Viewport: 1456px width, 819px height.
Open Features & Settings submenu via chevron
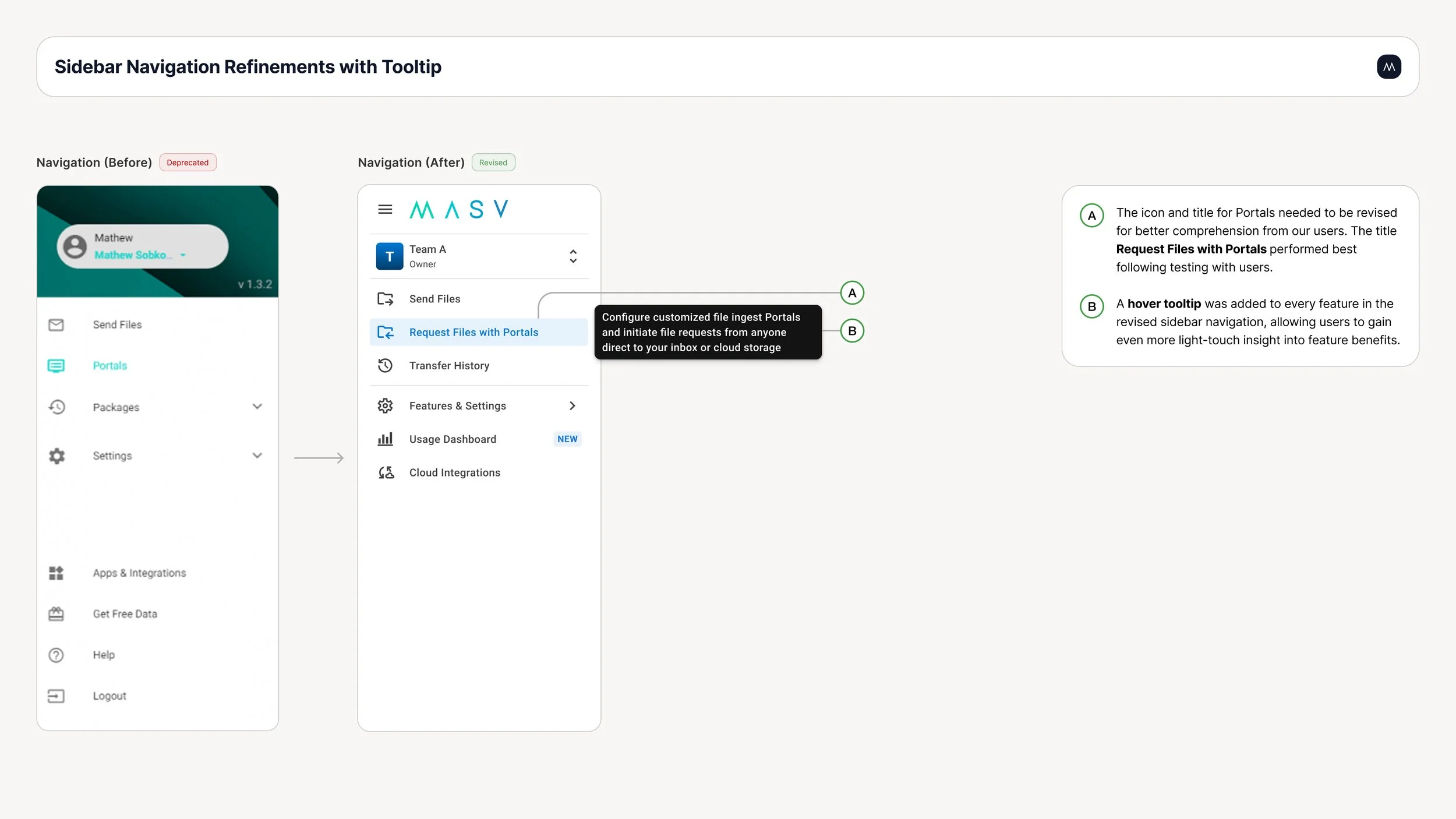coord(572,405)
